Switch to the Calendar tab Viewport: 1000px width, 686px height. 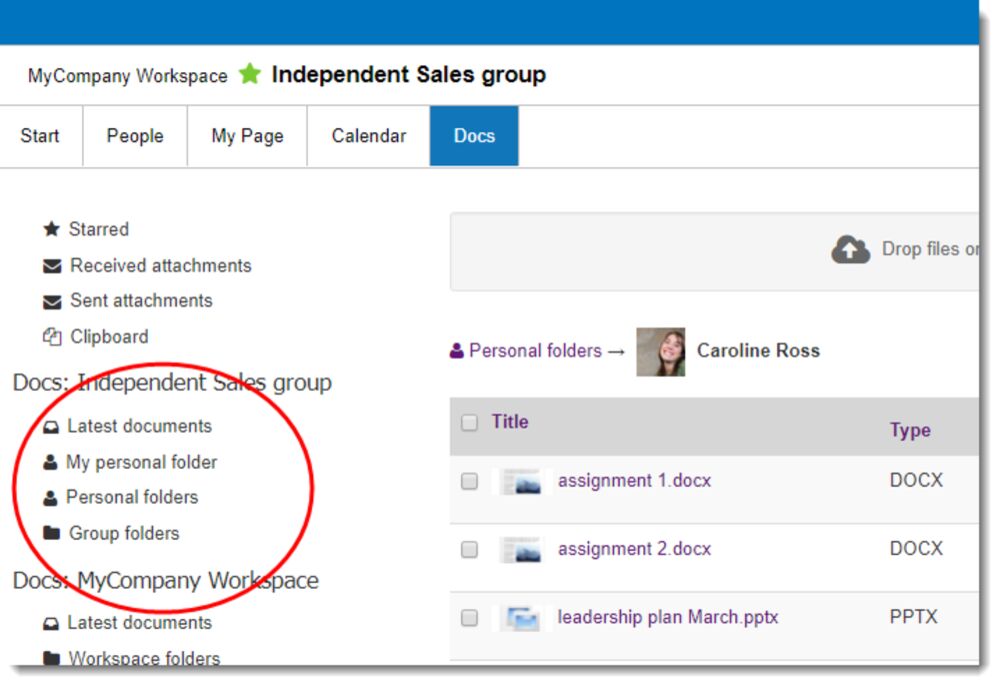pyautogui.click(x=369, y=136)
